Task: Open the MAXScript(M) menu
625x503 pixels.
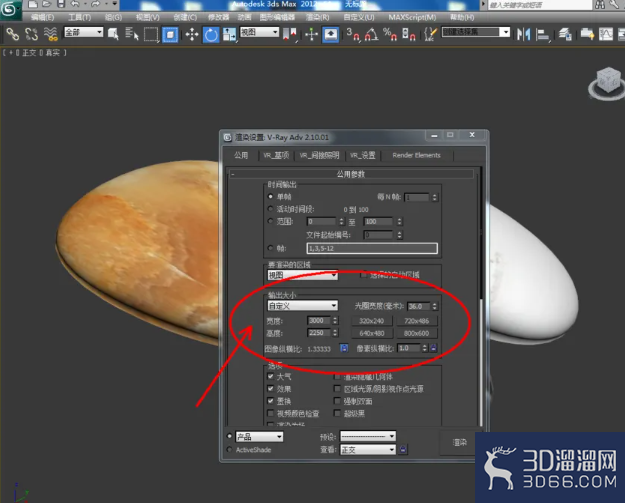Action: (x=412, y=18)
